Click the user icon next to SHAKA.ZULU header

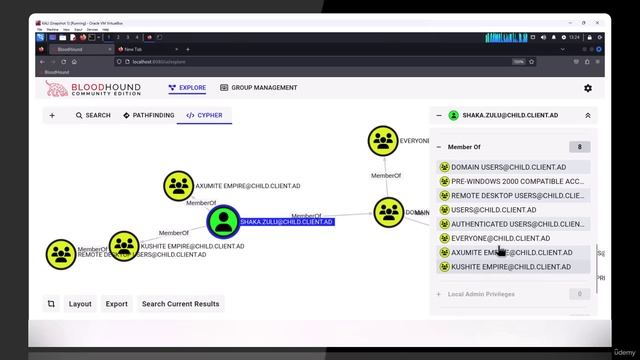[453, 116]
